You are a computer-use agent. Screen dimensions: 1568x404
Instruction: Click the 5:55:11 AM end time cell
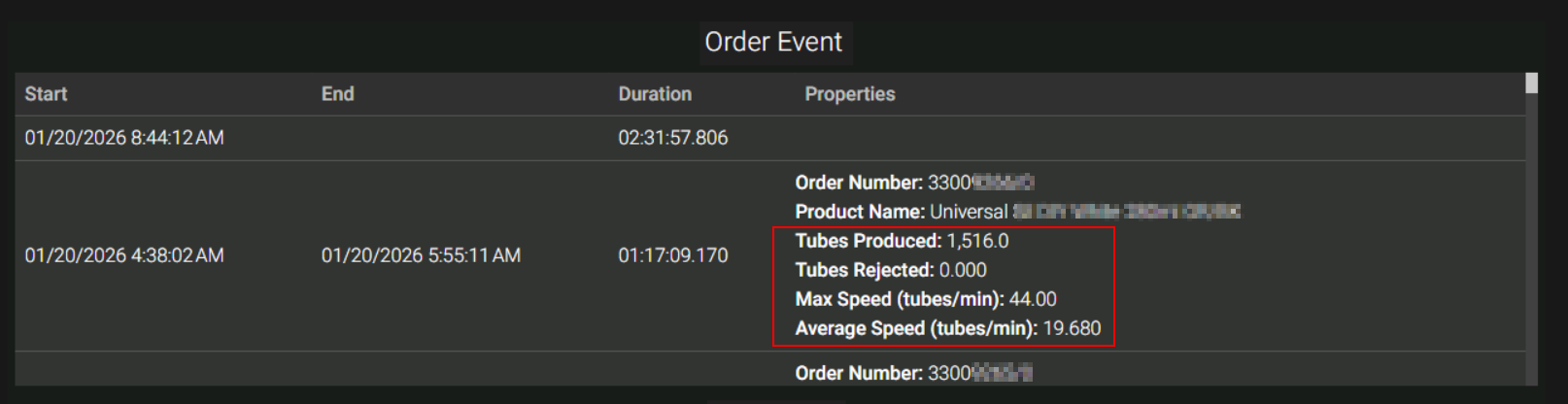(x=421, y=255)
